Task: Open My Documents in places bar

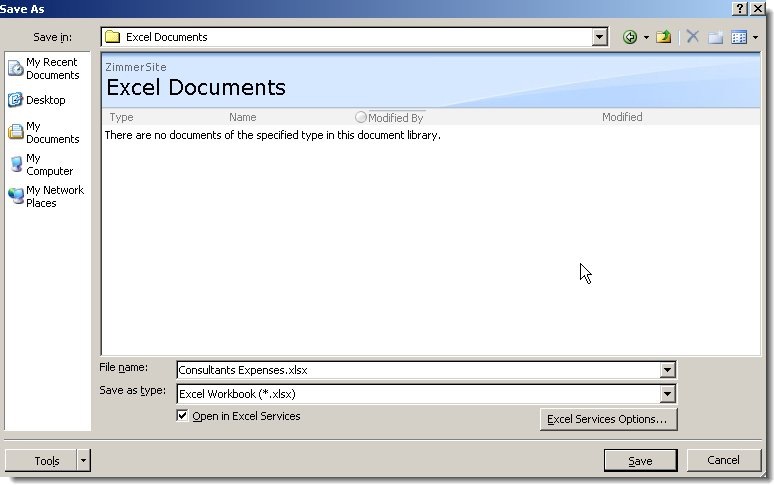Action: 44,132
